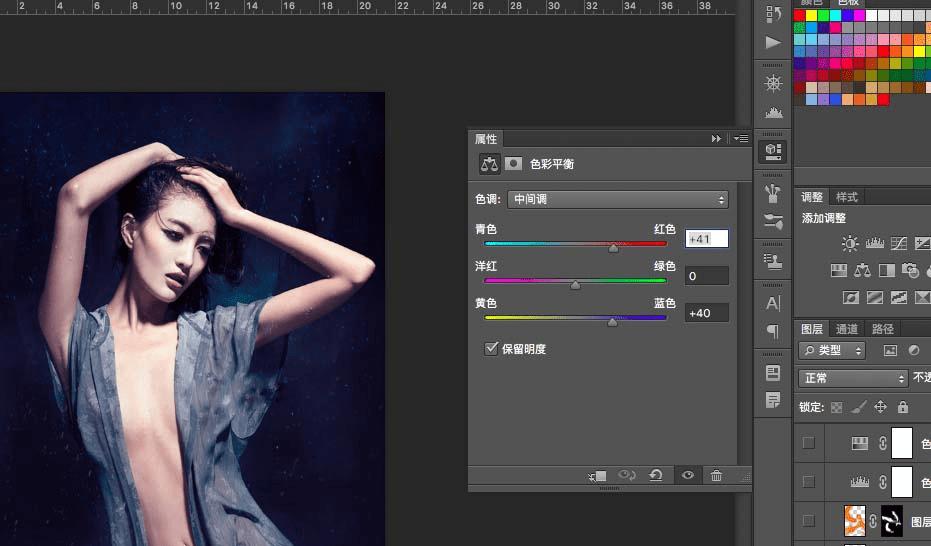
Task: Click the 洋红-绿色 value field showing 0
Action: pyautogui.click(x=706, y=276)
